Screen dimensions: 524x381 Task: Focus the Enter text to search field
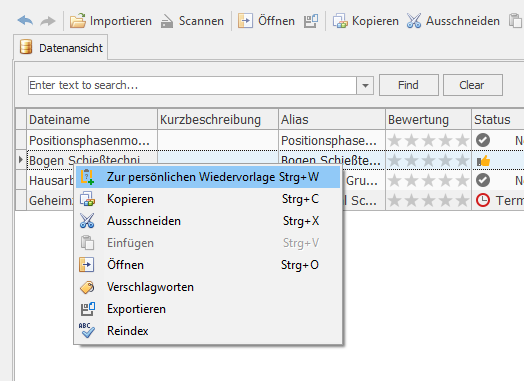(192, 85)
